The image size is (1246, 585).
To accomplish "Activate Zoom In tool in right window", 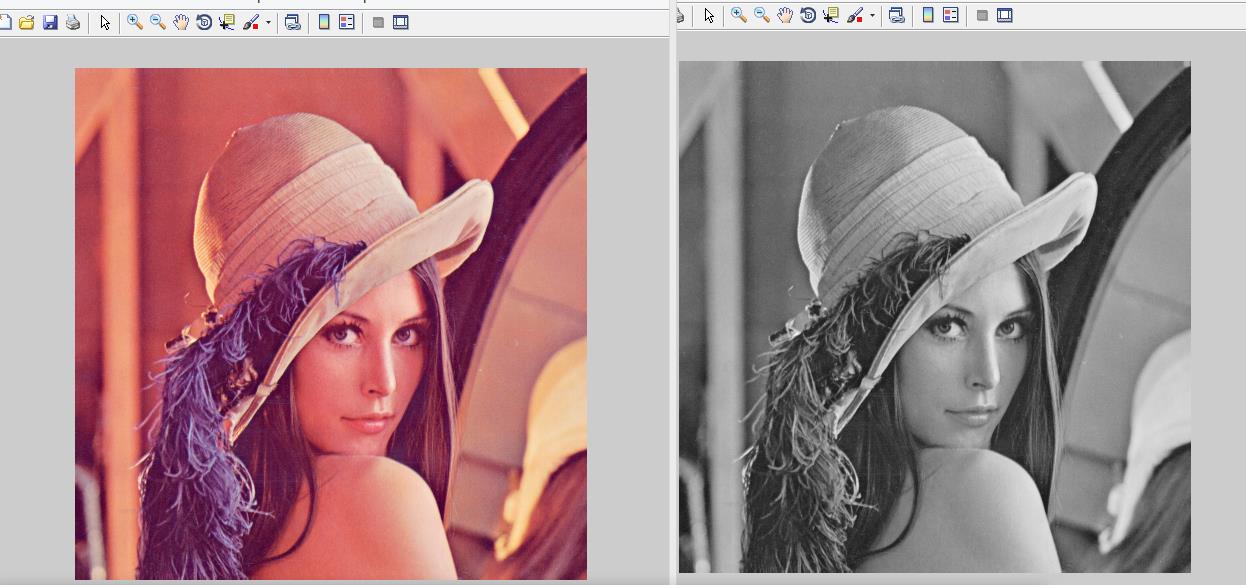I will (738, 15).
